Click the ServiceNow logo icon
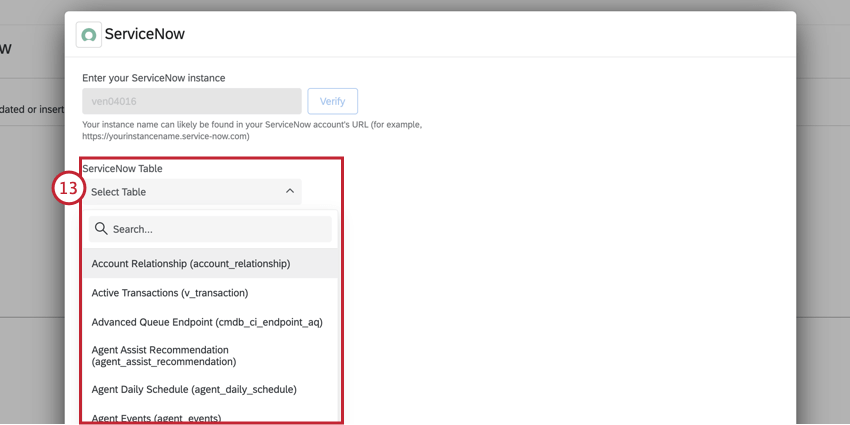850x425 pixels. coord(88,35)
